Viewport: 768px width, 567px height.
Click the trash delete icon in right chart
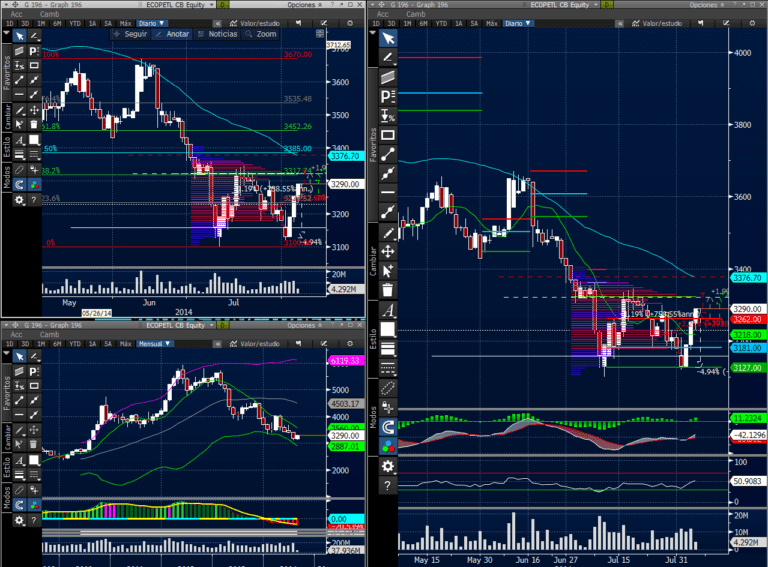tap(388, 289)
